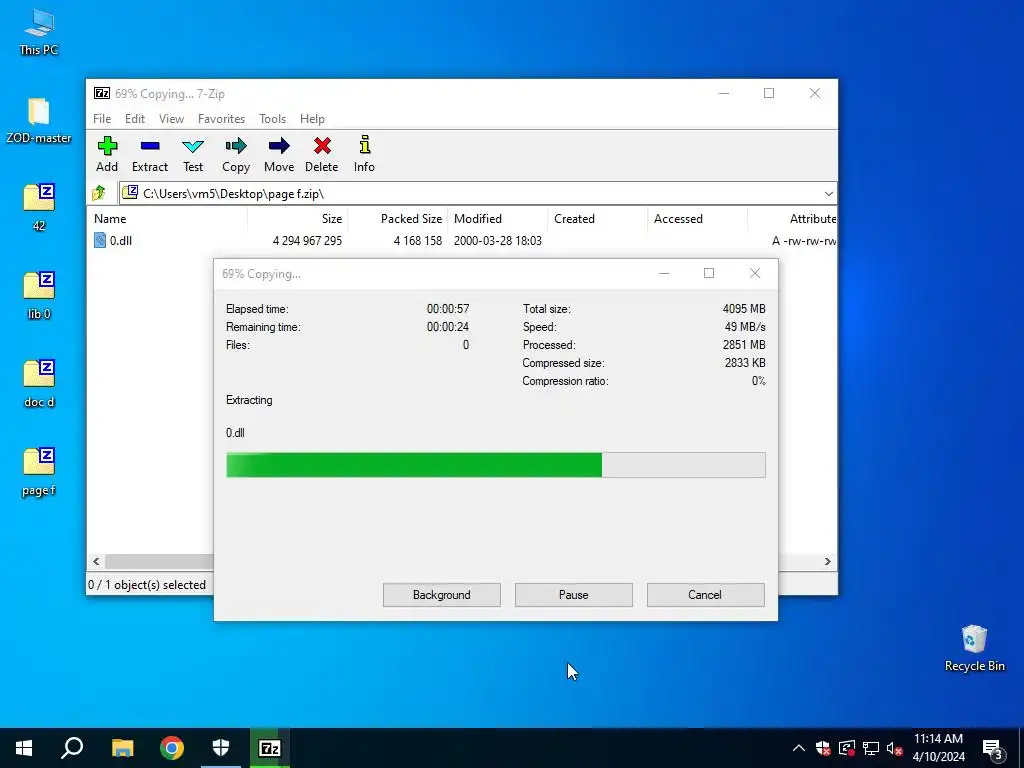
Task: Go up one folder level icon
Action: tap(99, 193)
